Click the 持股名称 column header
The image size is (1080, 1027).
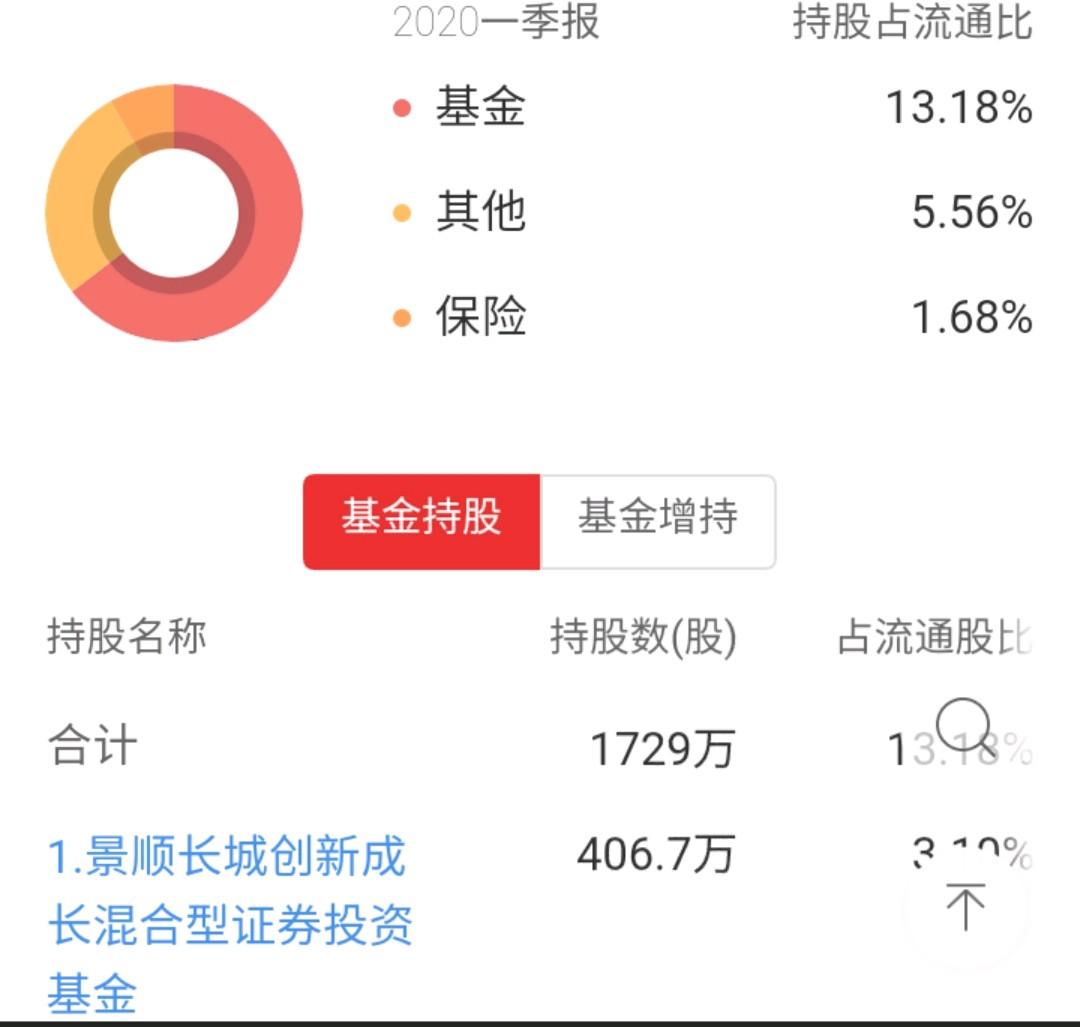127,636
